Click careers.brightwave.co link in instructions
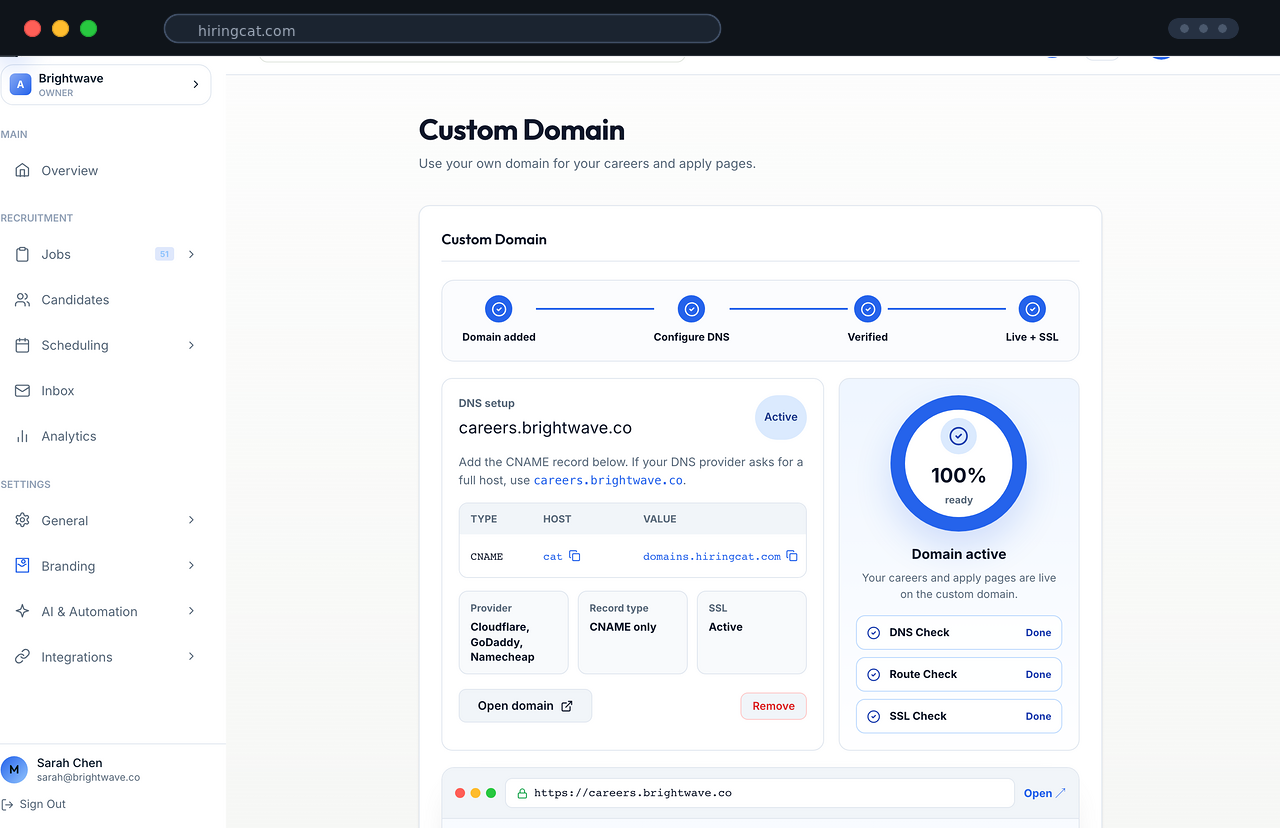Viewport: 1280px width, 828px height. pos(608,480)
